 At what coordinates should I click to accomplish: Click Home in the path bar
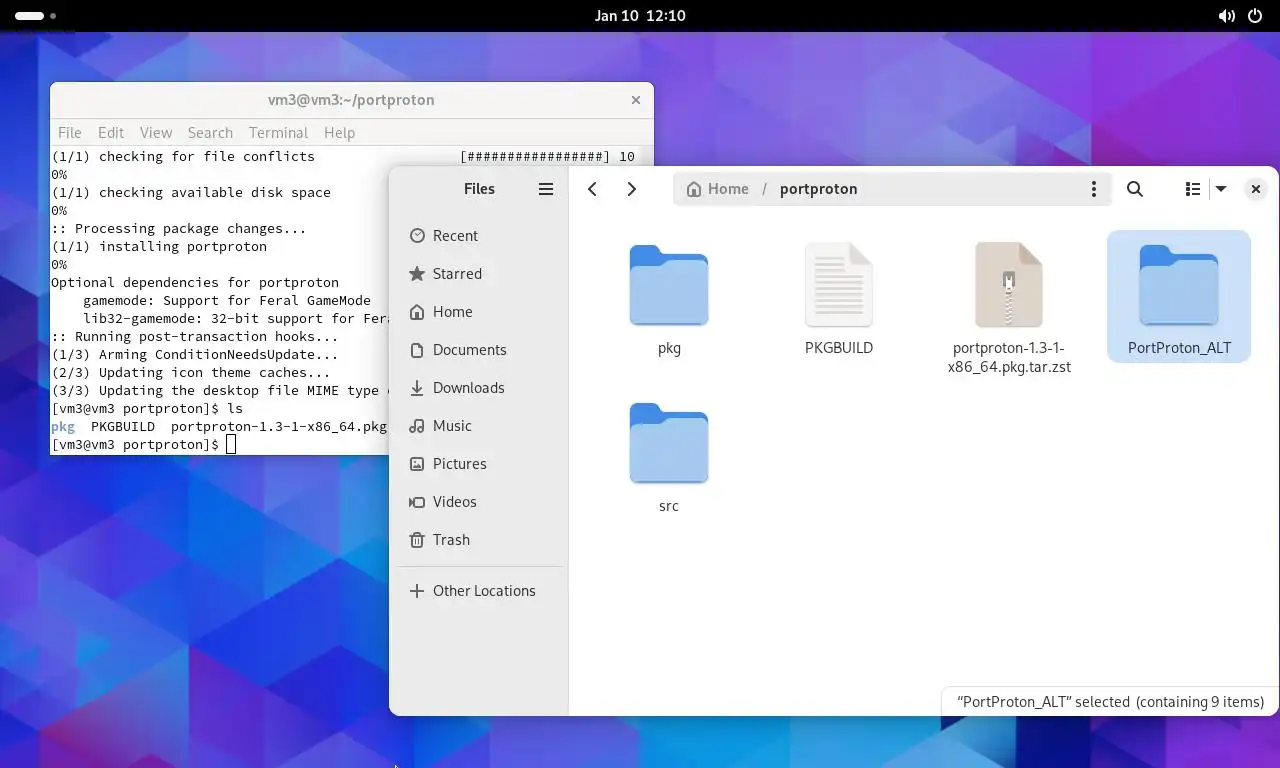click(x=718, y=189)
